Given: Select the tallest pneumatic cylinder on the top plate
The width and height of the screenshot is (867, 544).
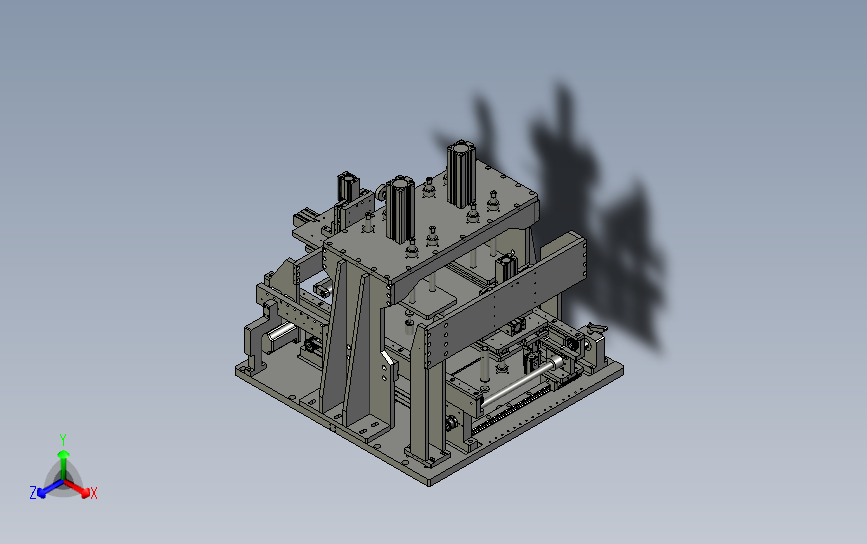Looking at the screenshot, I should [x=461, y=174].
